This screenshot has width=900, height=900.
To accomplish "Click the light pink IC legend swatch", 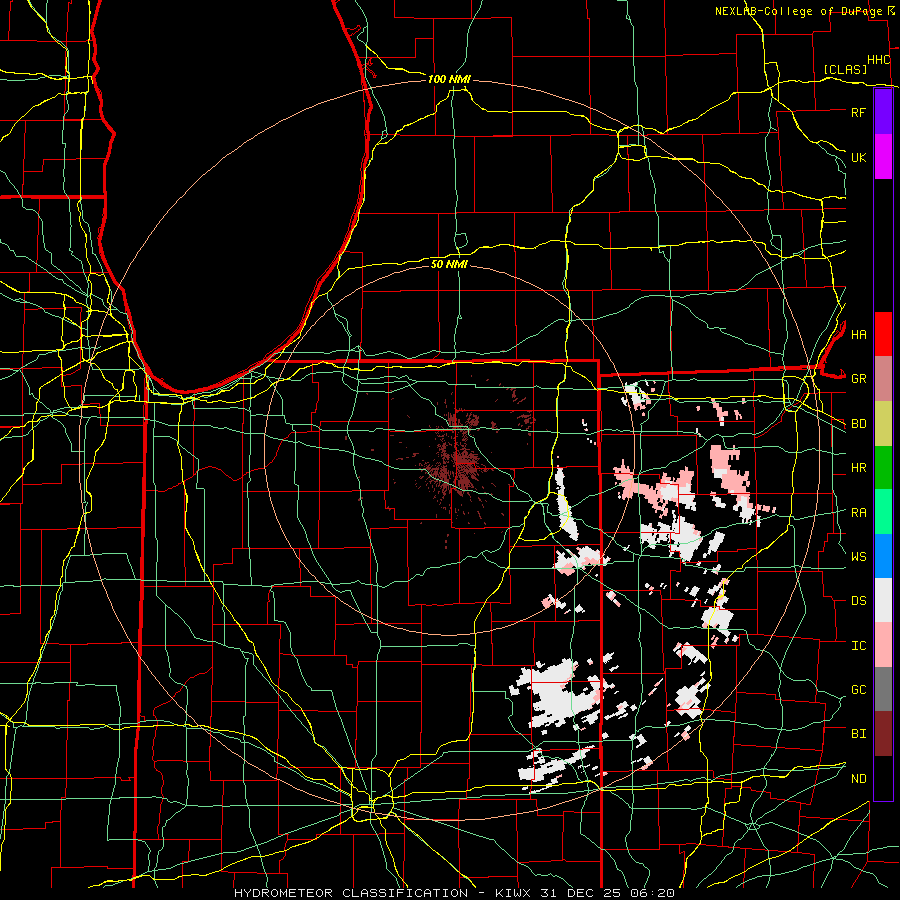I will pyautogui.click(x=883, y=645).
